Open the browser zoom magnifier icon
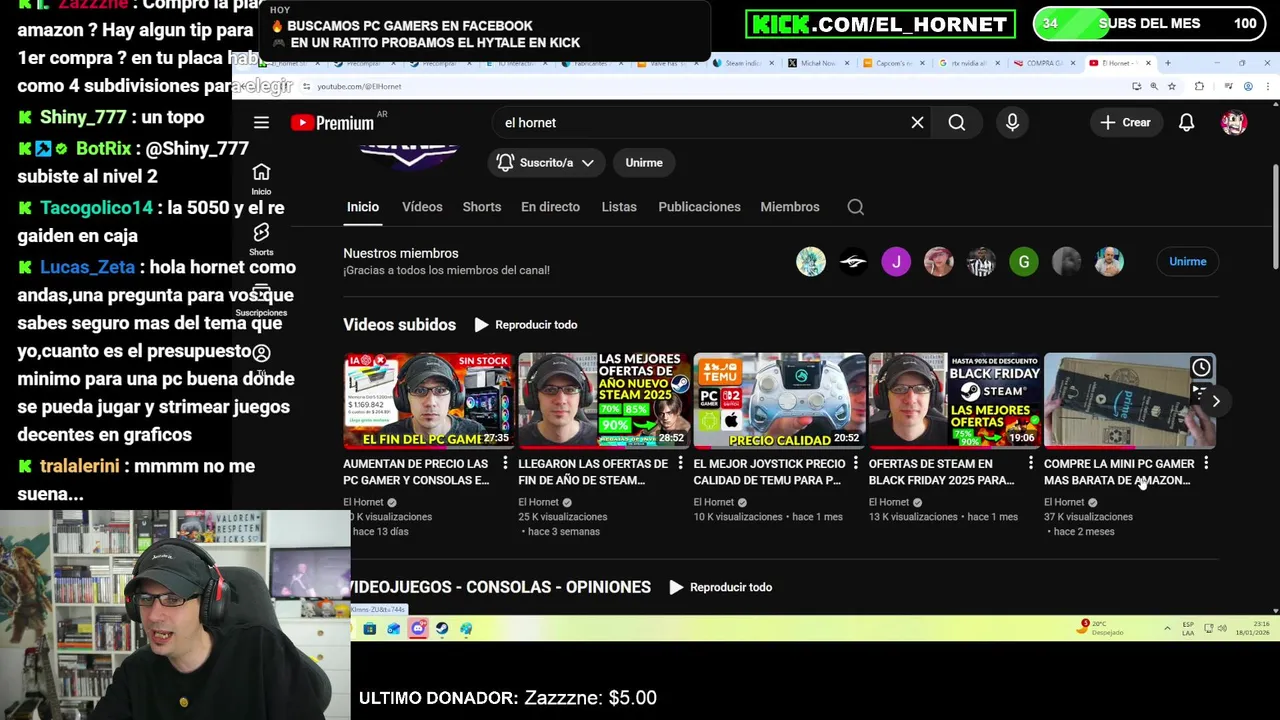The height and width of the screenshot is (720, 1280). pos(1154,86)
